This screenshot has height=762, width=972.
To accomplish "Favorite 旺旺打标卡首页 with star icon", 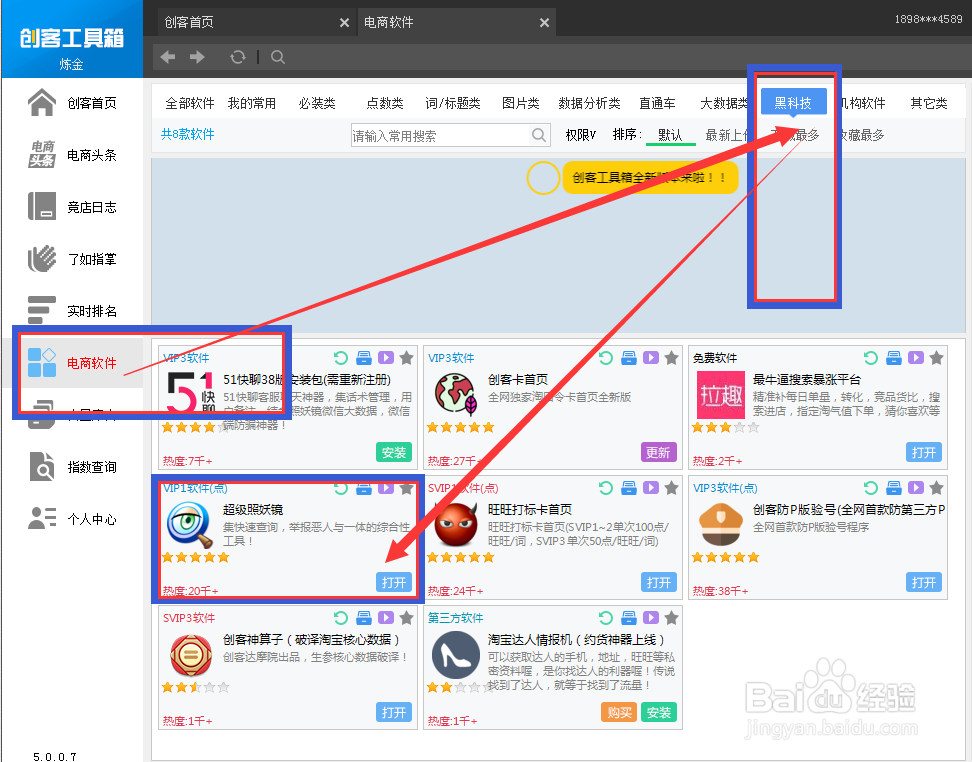I will (671, 488).
